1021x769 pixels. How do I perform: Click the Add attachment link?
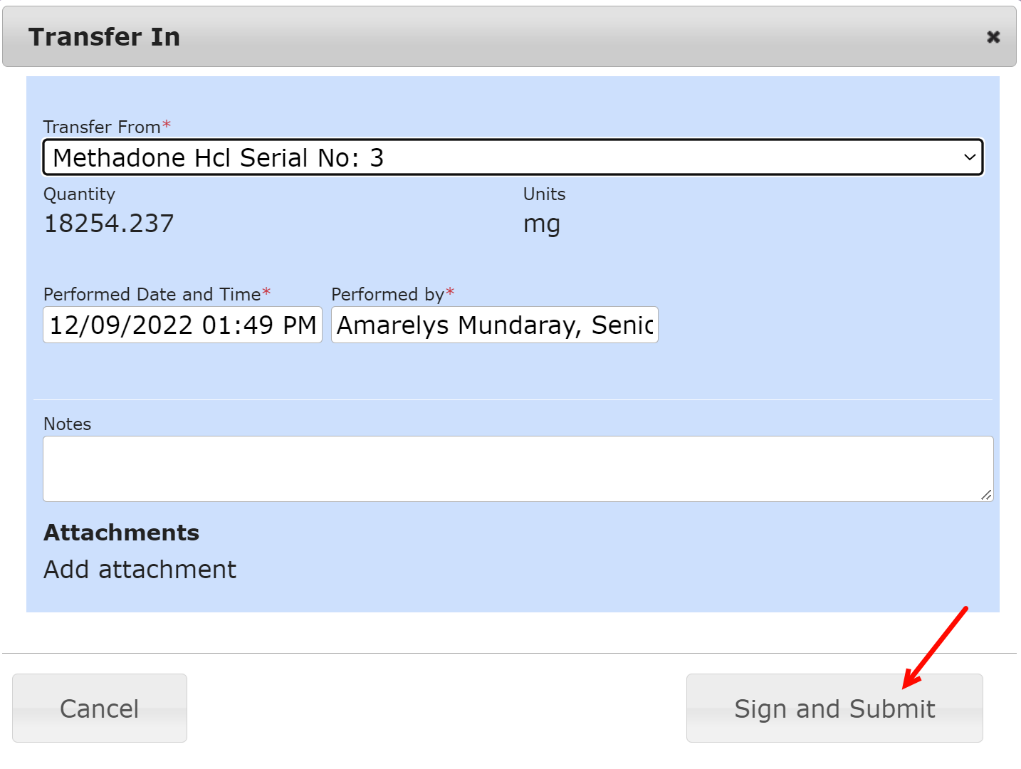[140, 570]
